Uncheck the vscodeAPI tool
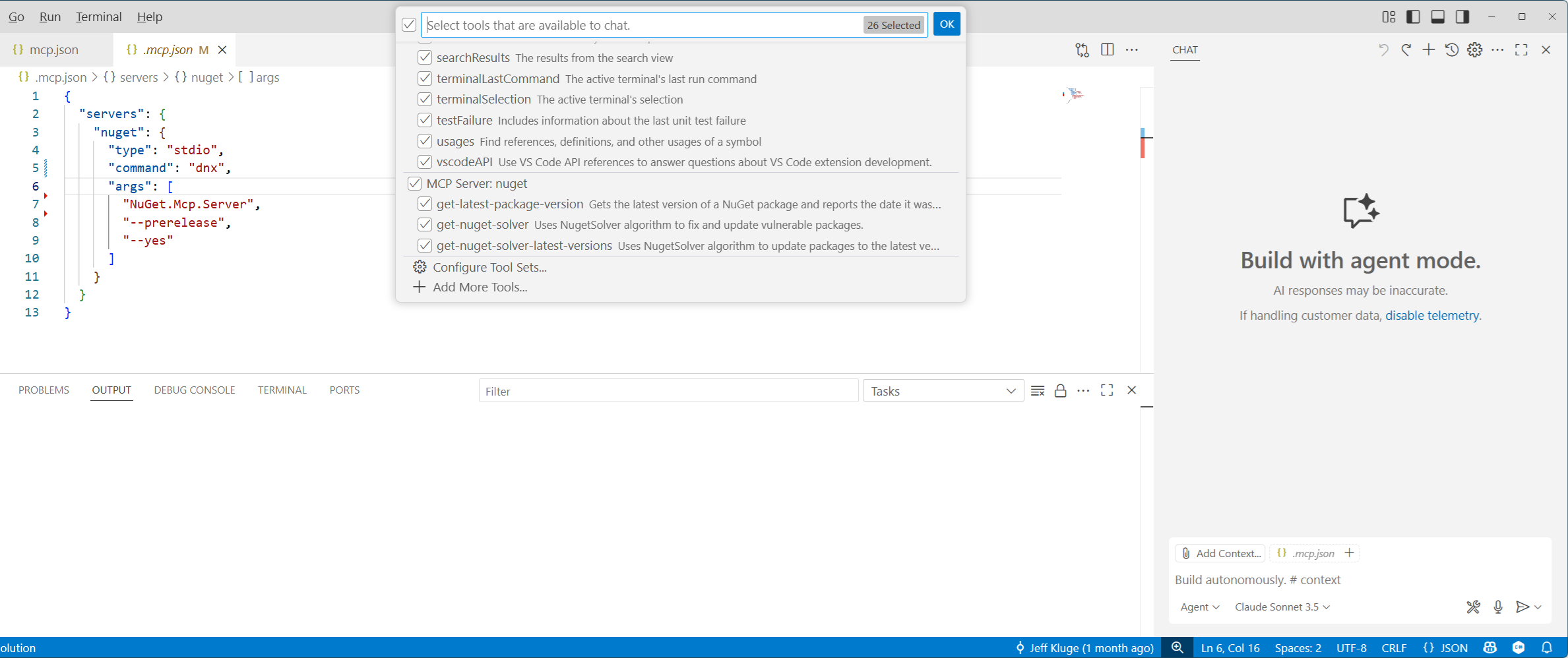 pyautogui.click(x=425, y=162)
